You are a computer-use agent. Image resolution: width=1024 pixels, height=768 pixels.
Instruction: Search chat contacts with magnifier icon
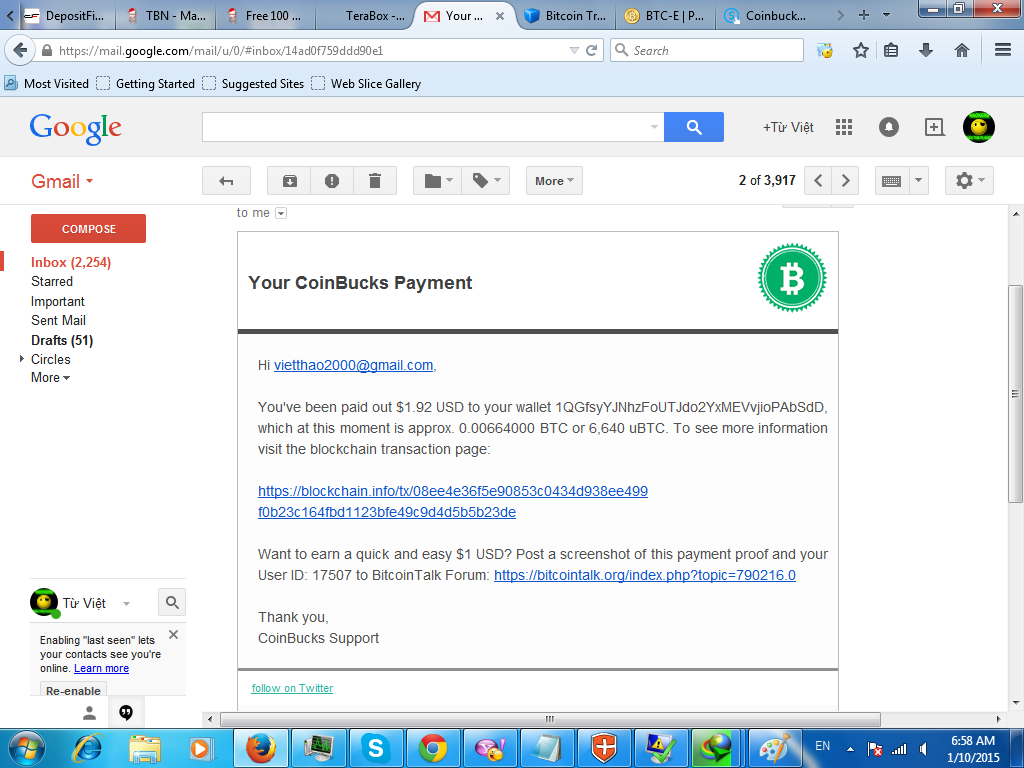pos(172,602)
